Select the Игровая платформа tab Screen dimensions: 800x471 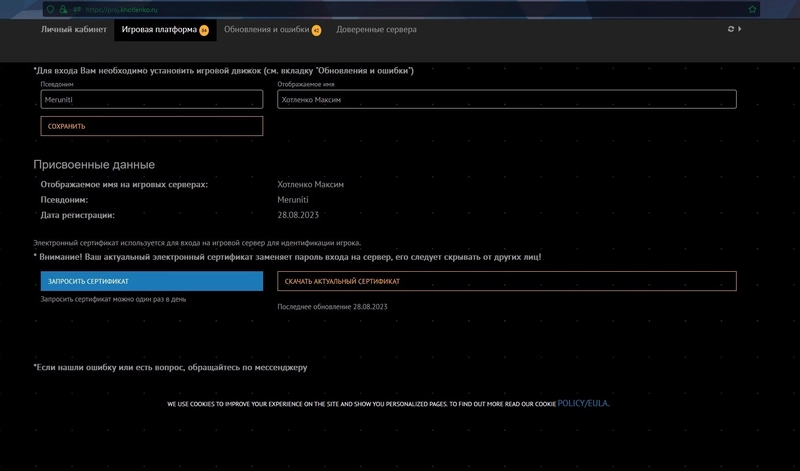[165, 30]
